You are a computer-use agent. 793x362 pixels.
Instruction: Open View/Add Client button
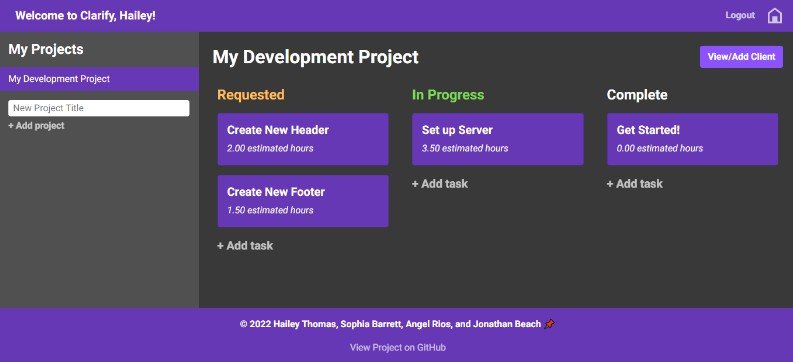click(x=741, y=57)
